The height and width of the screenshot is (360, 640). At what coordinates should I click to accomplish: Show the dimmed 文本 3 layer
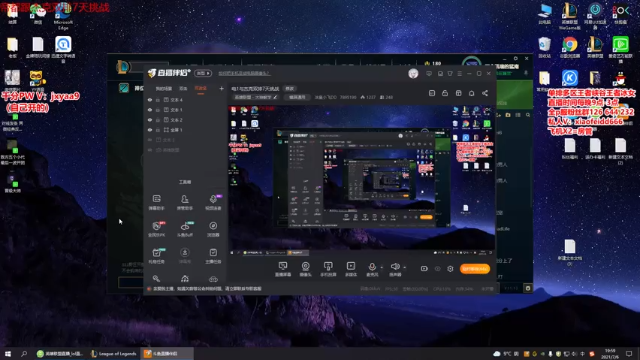pos(150,140)
